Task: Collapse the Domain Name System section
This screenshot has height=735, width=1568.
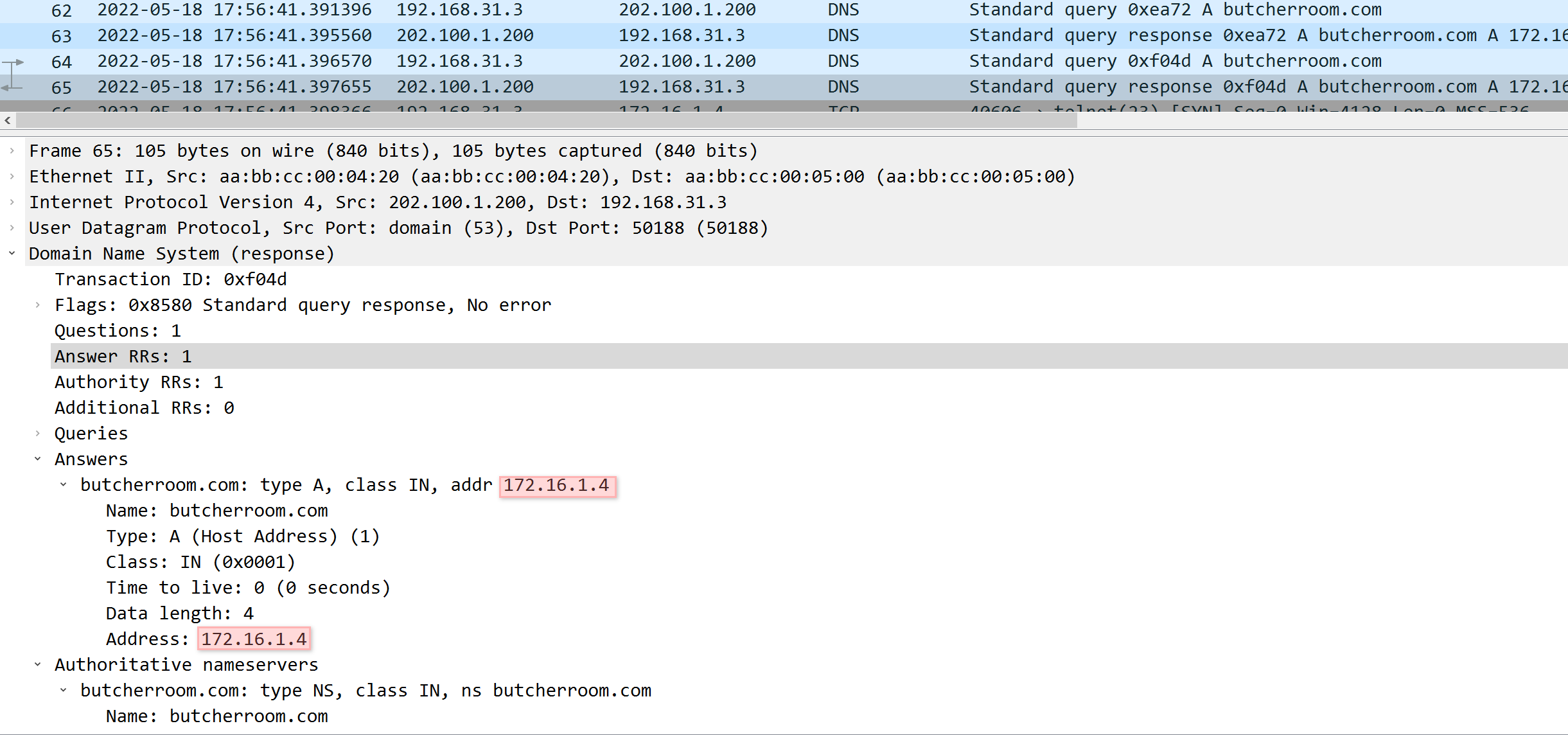Action: pyautogui.click(x=12, y=254)
